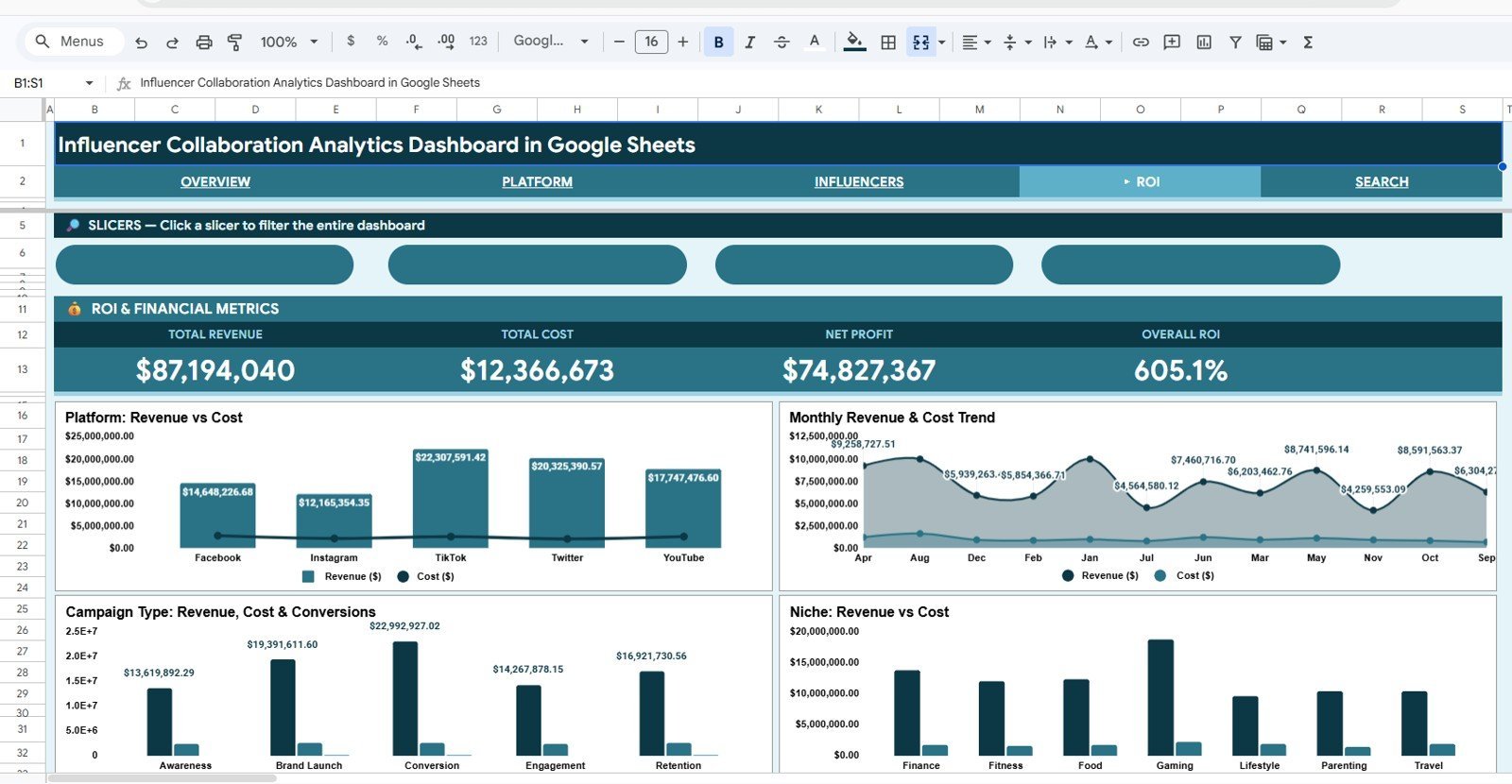
Task: Click the Monthly Revenue & Cost Trend title
Action: 892,418
